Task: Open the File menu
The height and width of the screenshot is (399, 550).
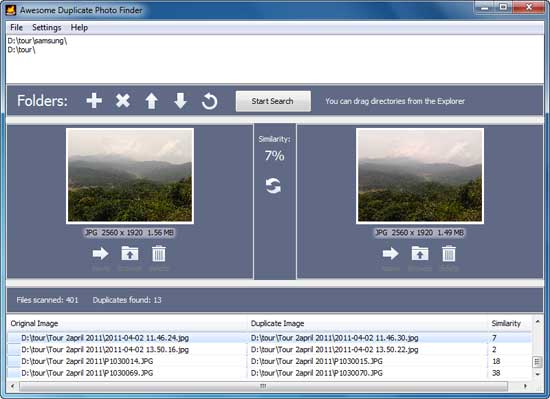Action: 16,27
